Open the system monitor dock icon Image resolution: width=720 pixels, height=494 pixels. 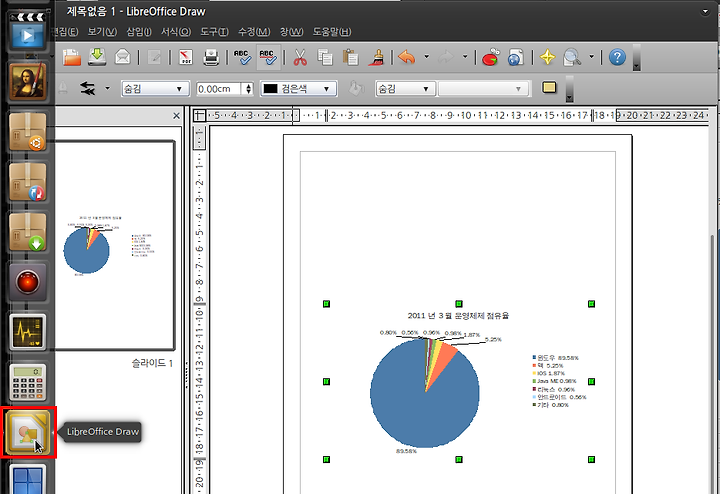(28, 332)
